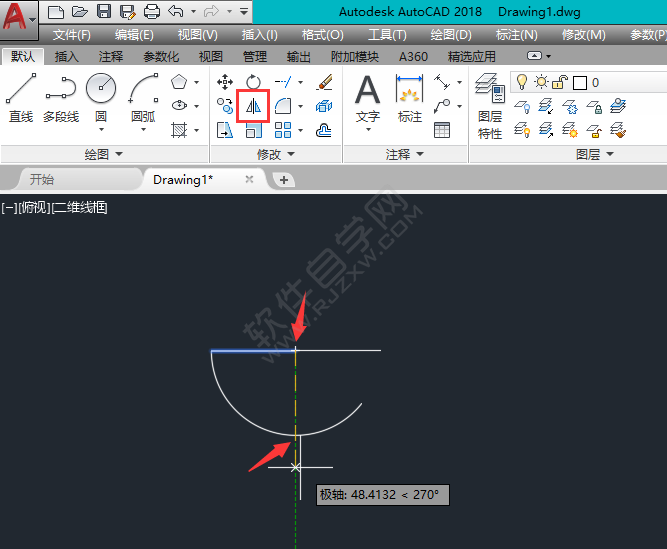Expand the Annotation (注释) panel
This screenshot has height=549, width=667.
(x=405, y=154)
